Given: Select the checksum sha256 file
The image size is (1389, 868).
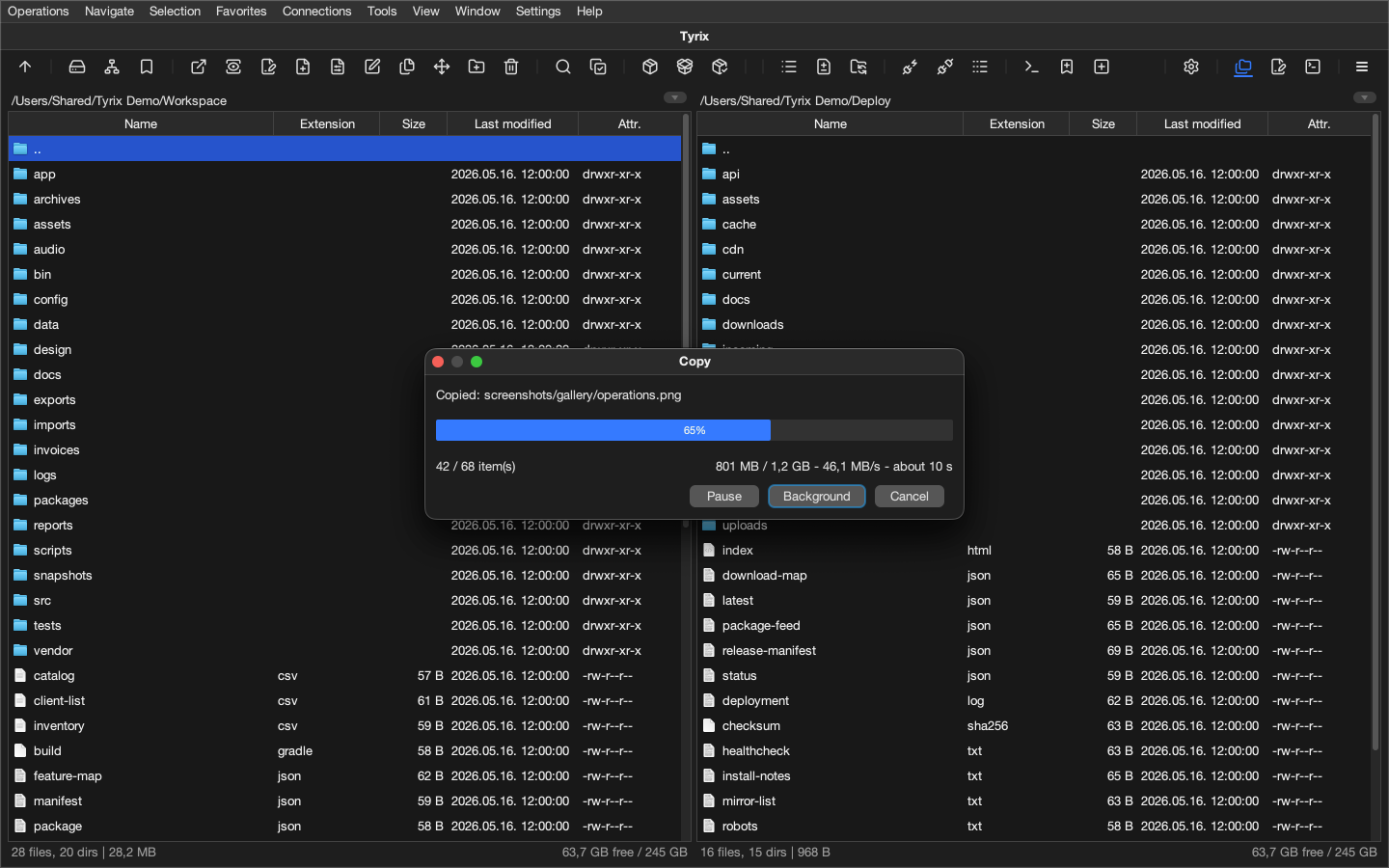Looking at the screenshot, I should point(1034,726).
